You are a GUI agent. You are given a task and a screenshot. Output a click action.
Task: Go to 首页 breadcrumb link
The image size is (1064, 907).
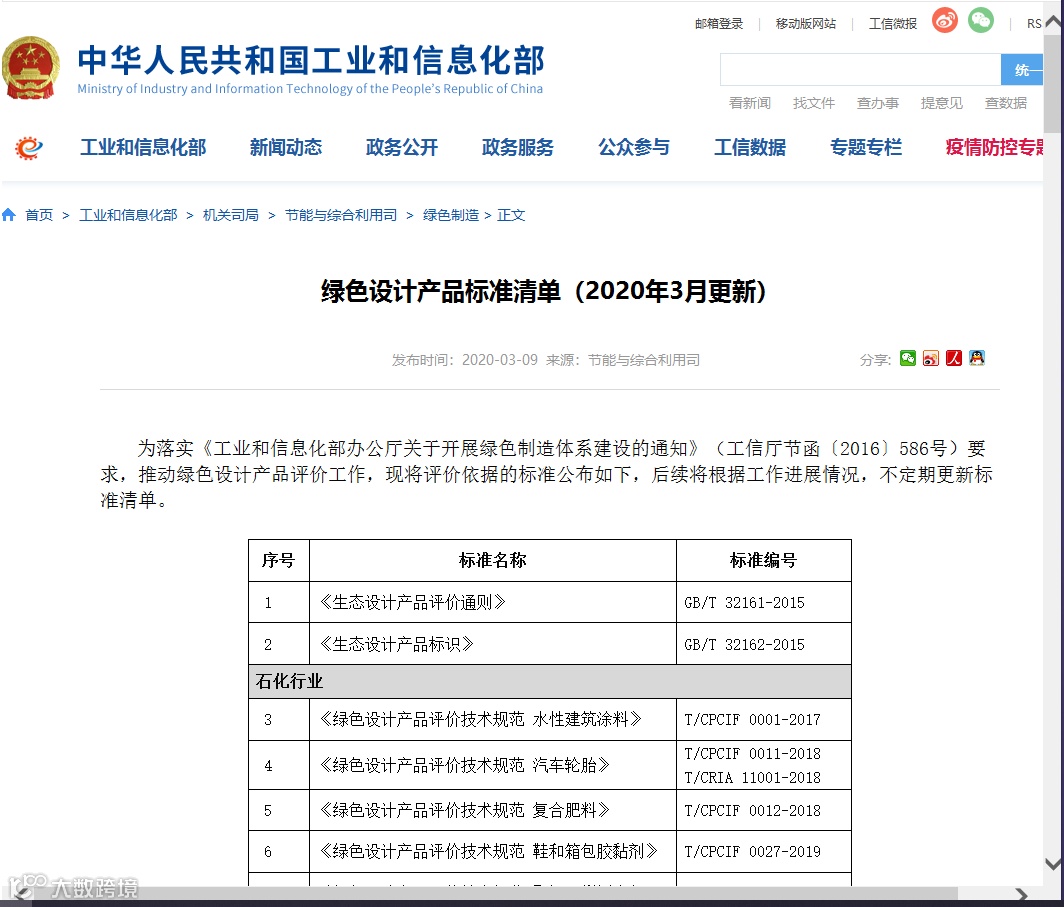tap(39, 215)
